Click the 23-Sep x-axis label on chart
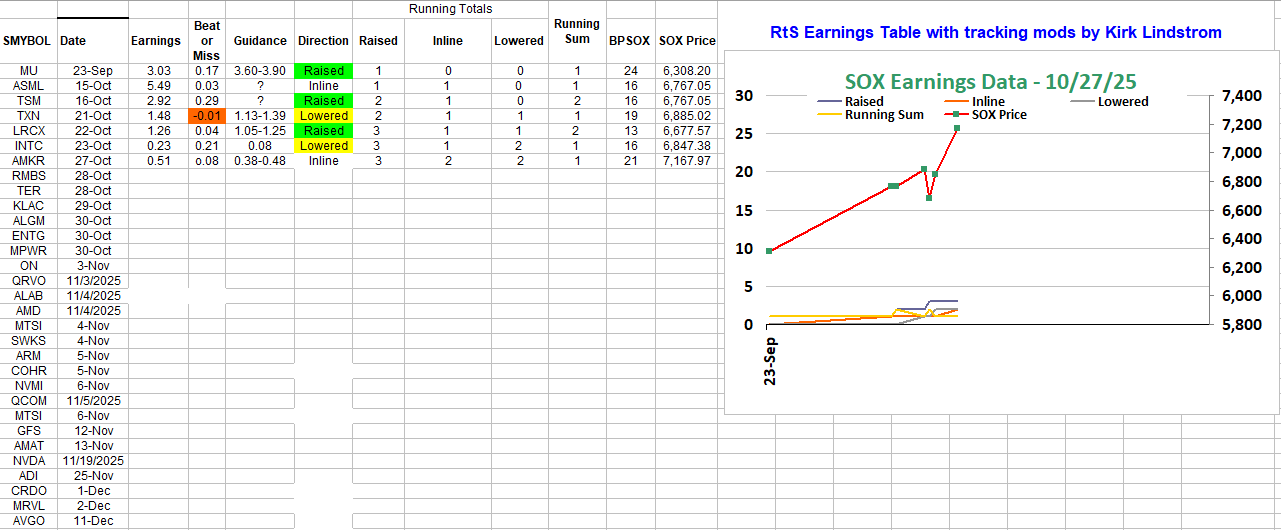The width and height of the screenshot is (1281, 530). pos(770,360)
